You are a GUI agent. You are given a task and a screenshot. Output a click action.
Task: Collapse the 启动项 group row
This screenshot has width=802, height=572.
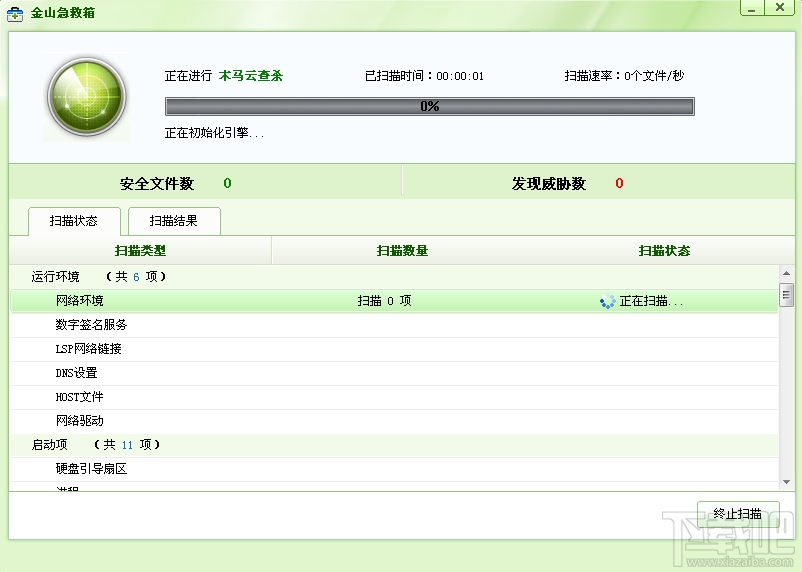pos(394,445)
